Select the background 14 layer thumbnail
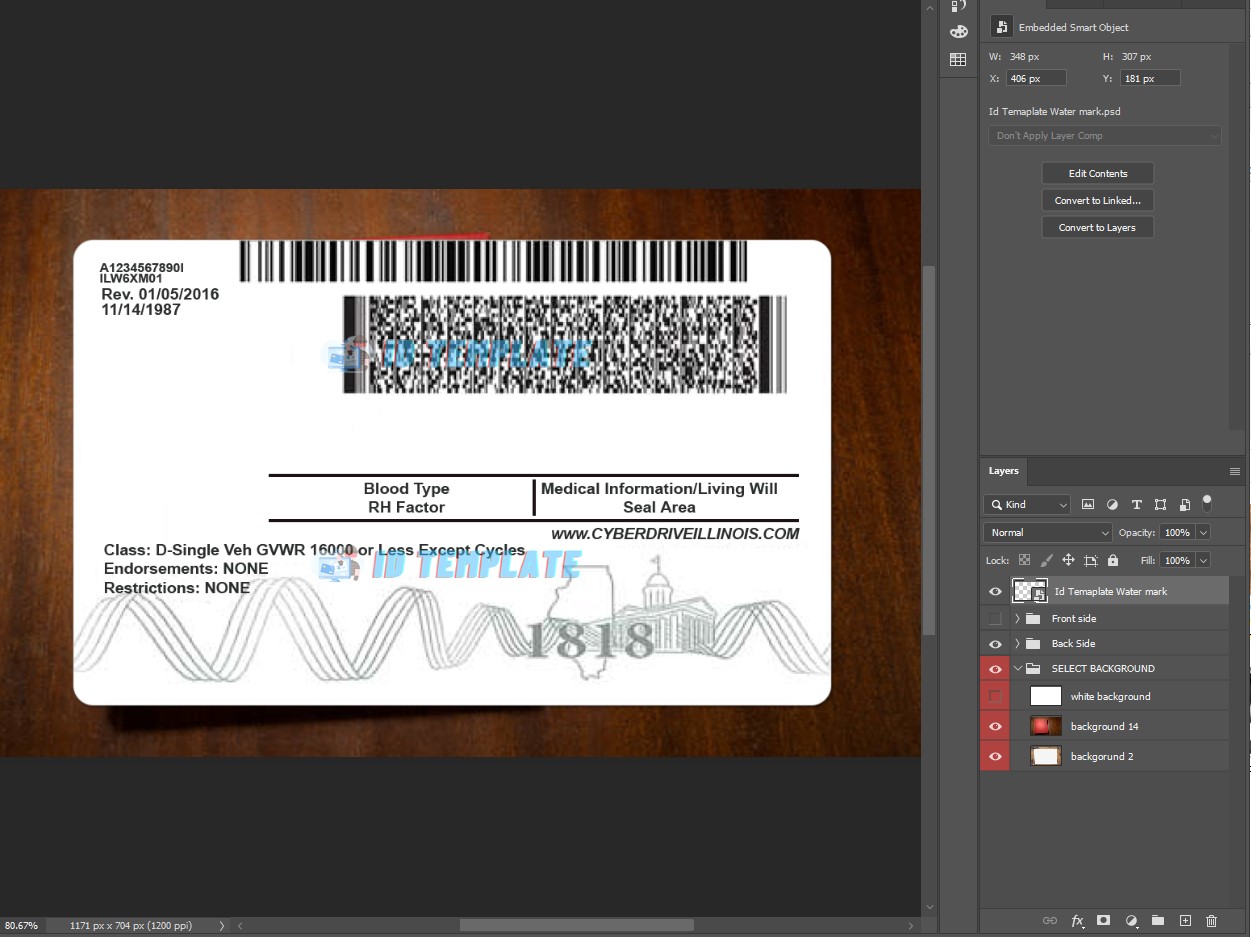Image resolution: width=1251 pixels, height=937 pixels. pyautogui.click(x=1046, y=726)
